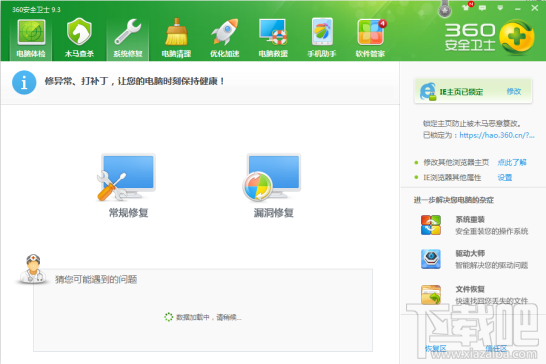The image size is (546, 364).
Task: Click the 系统重装 title text
Action: (470, 219)
